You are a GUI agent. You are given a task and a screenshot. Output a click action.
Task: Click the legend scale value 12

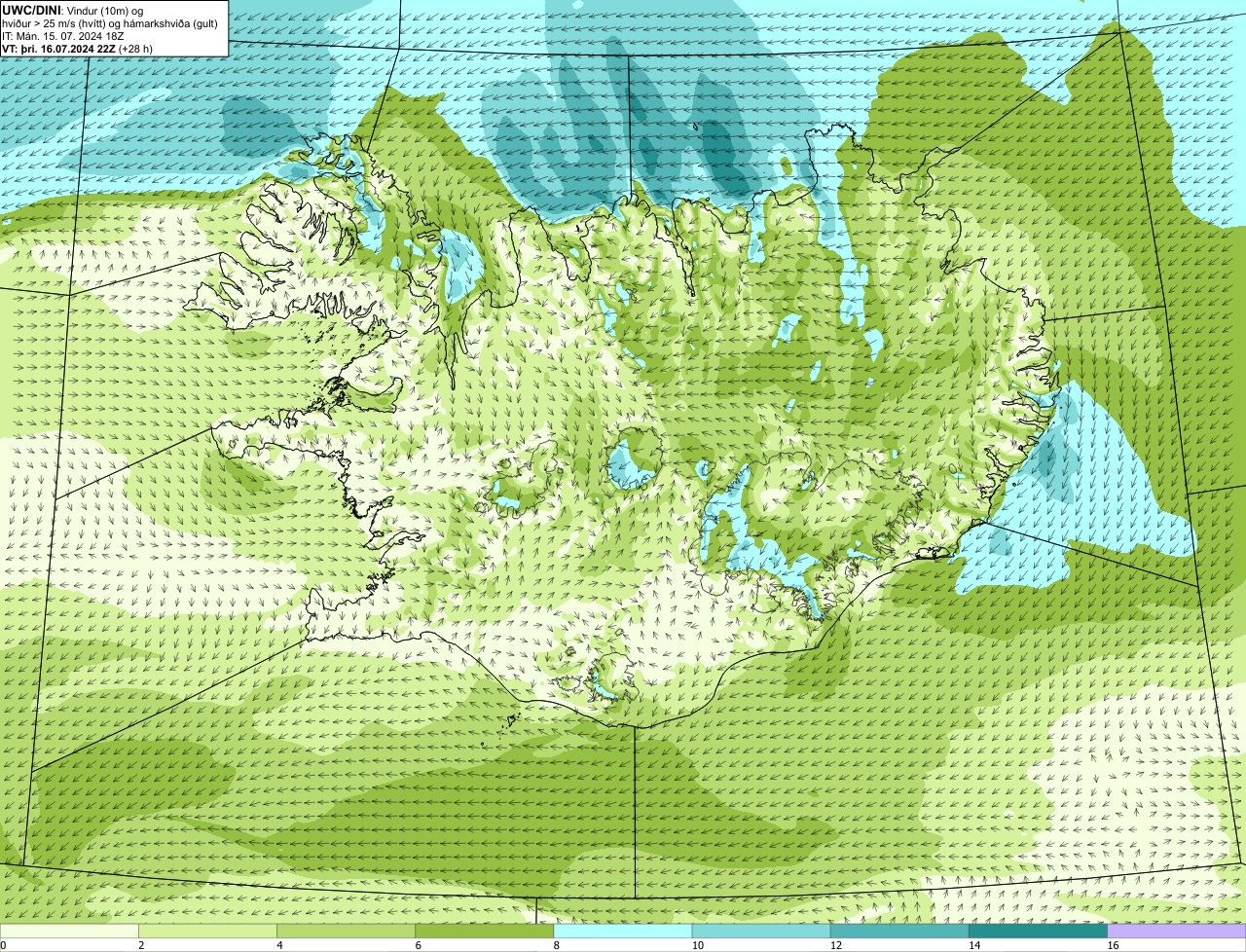coord(835,945)
